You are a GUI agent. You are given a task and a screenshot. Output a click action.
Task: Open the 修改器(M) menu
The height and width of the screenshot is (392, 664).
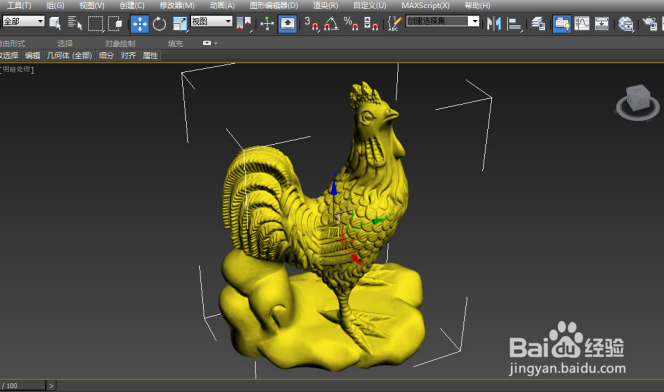pos(177,6)
